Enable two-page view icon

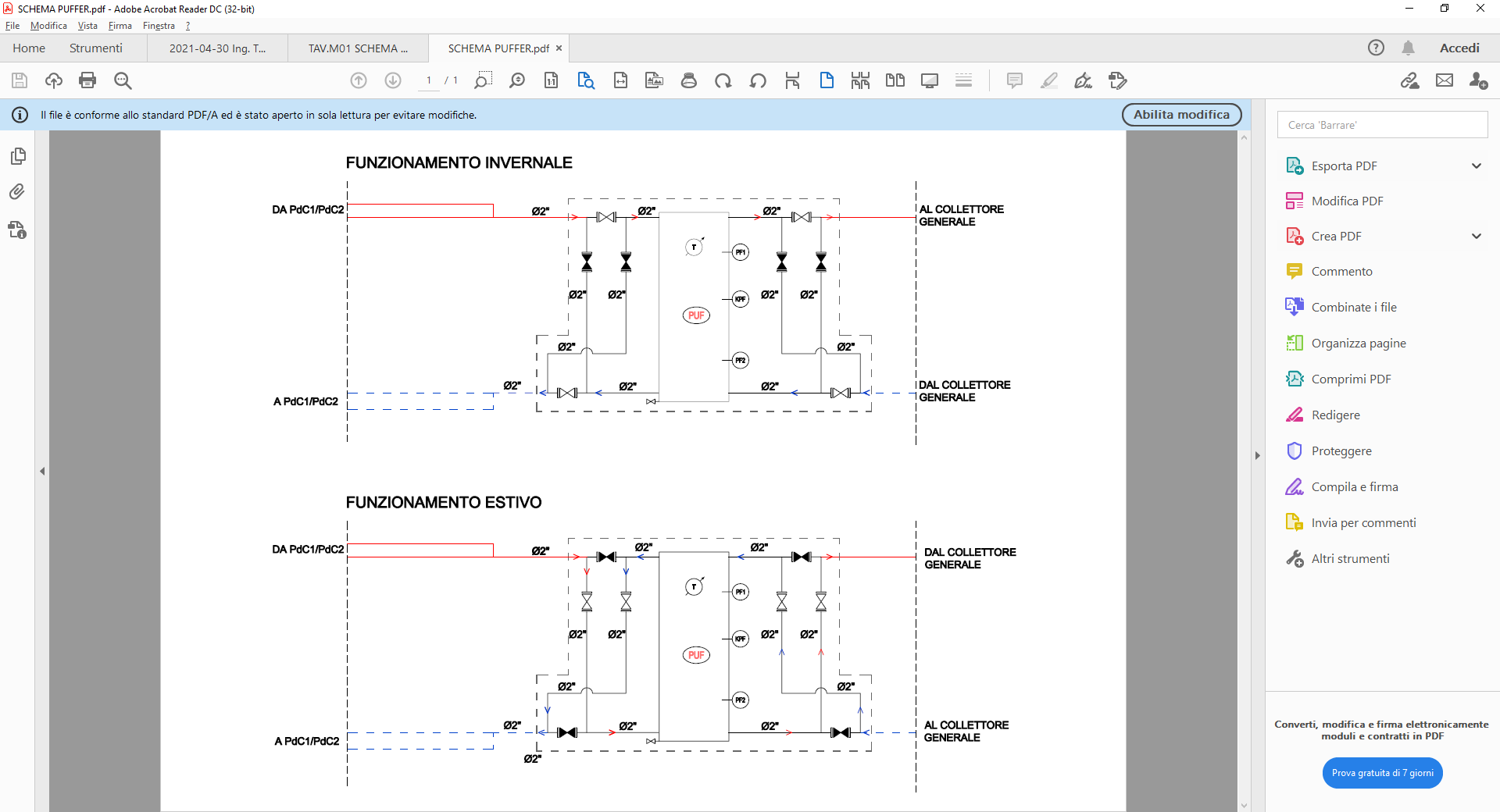pyautogui.click(x=895, y=80)
